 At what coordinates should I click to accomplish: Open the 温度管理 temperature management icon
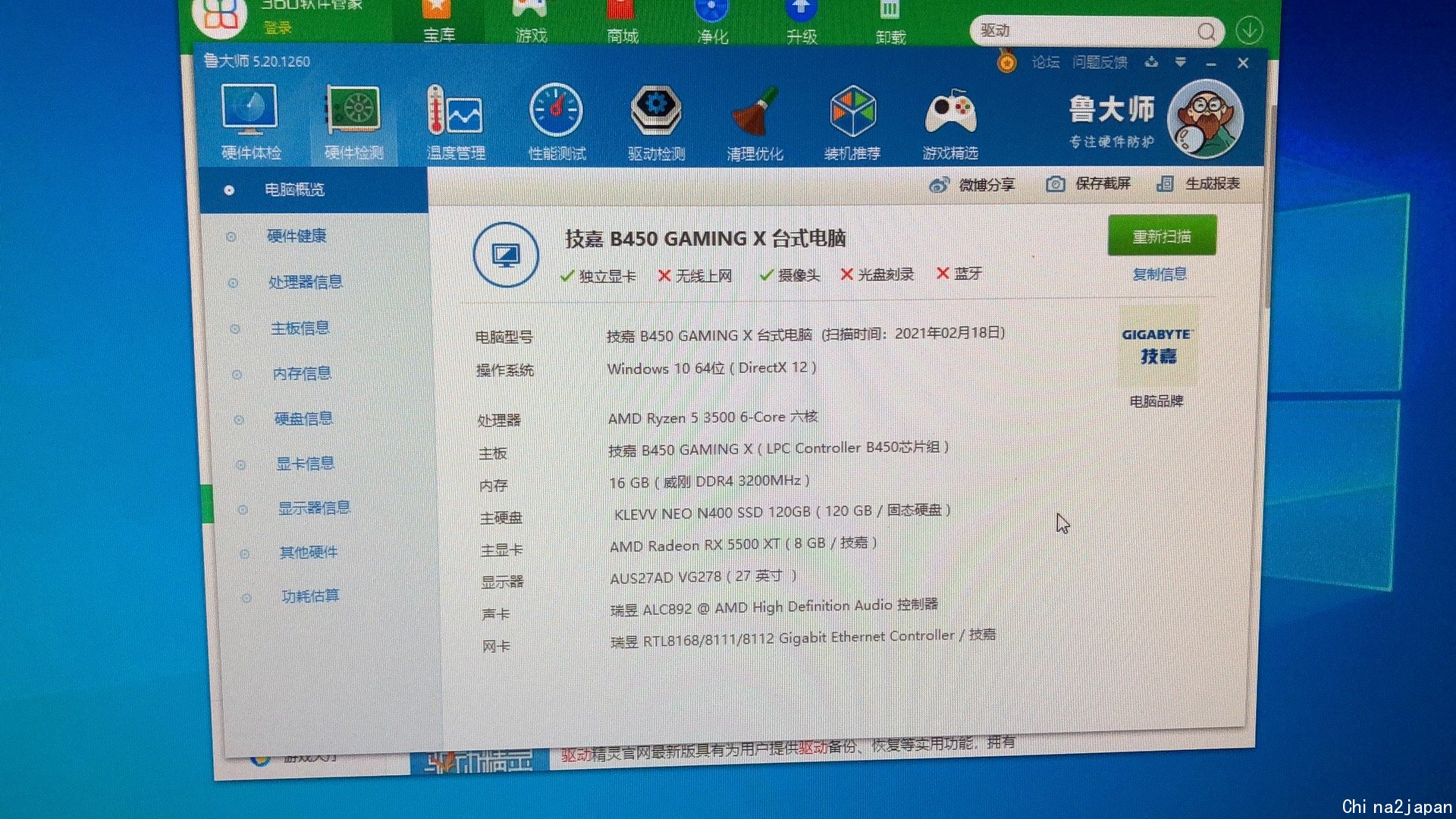[x=455, y=121]
